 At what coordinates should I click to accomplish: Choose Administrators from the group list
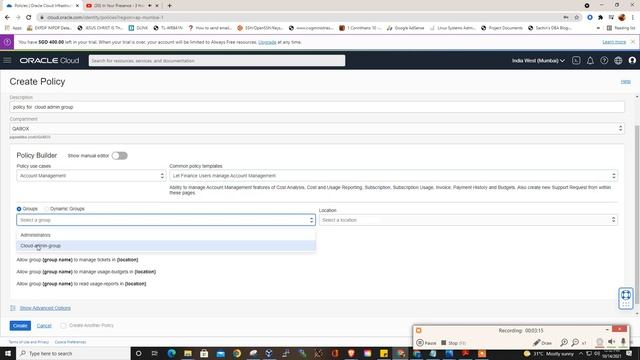point(166,235)
